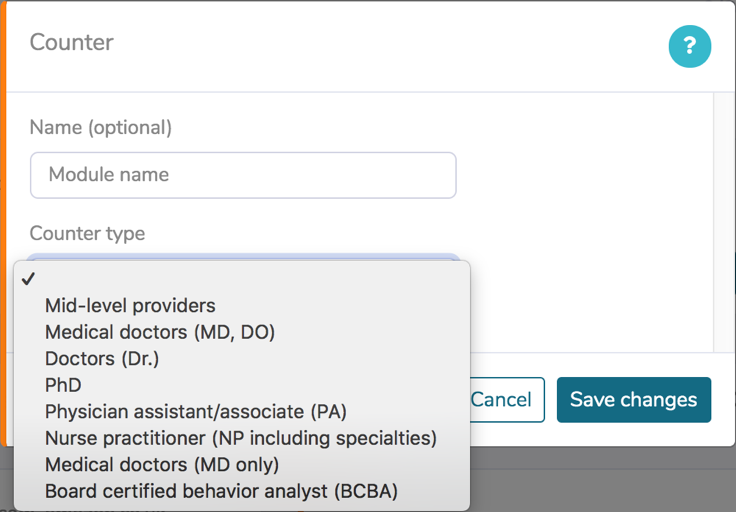Select the blank checkmarked option
Viewport: 736px width, 512px height.
point(242,279)
